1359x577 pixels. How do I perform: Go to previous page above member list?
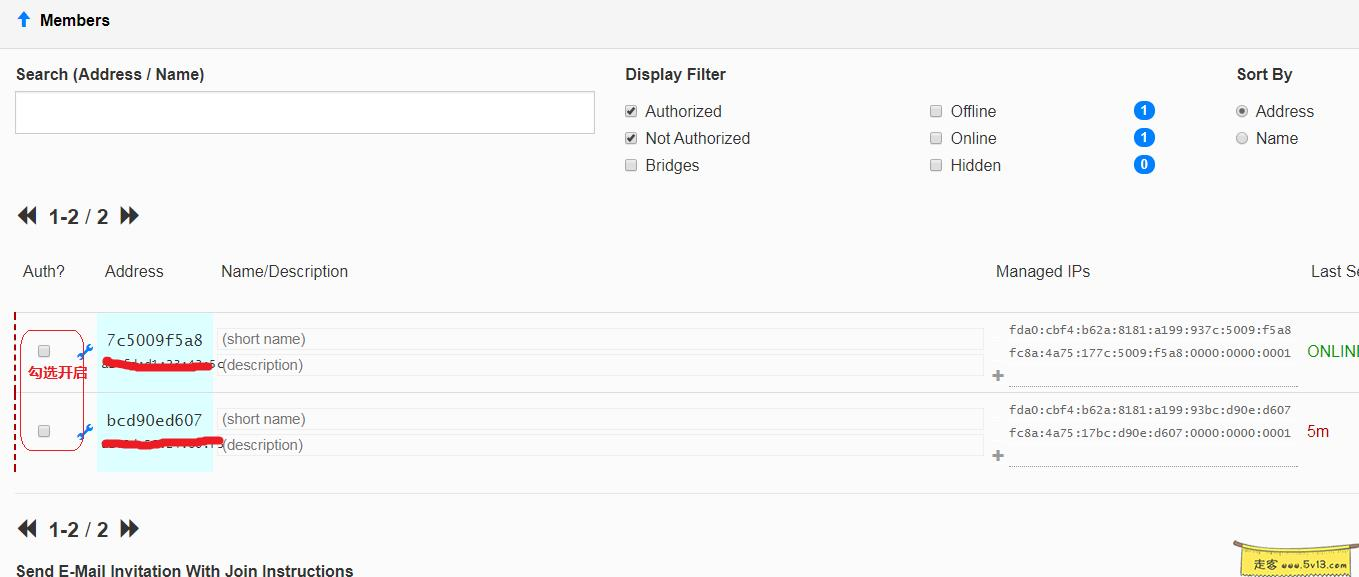[x=28, y=216]
